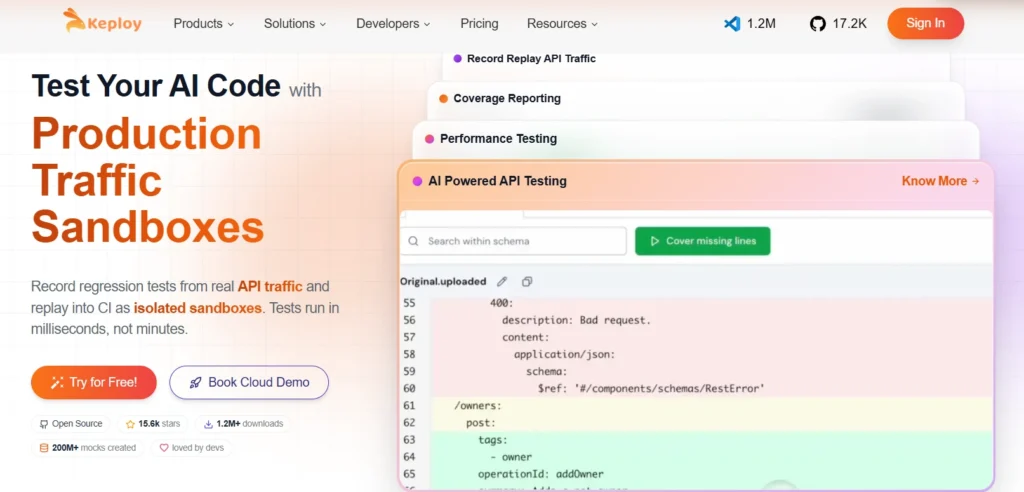Click code line 'application/json:'
The width and height of the screenshot is (1024, 492).
[565, 354]
